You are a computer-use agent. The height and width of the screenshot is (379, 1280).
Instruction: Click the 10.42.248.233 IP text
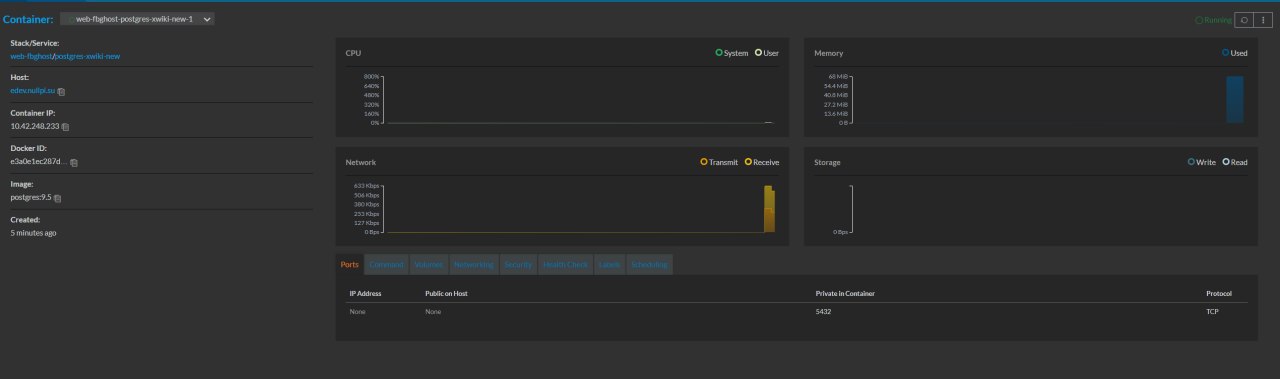pos(35,127)
